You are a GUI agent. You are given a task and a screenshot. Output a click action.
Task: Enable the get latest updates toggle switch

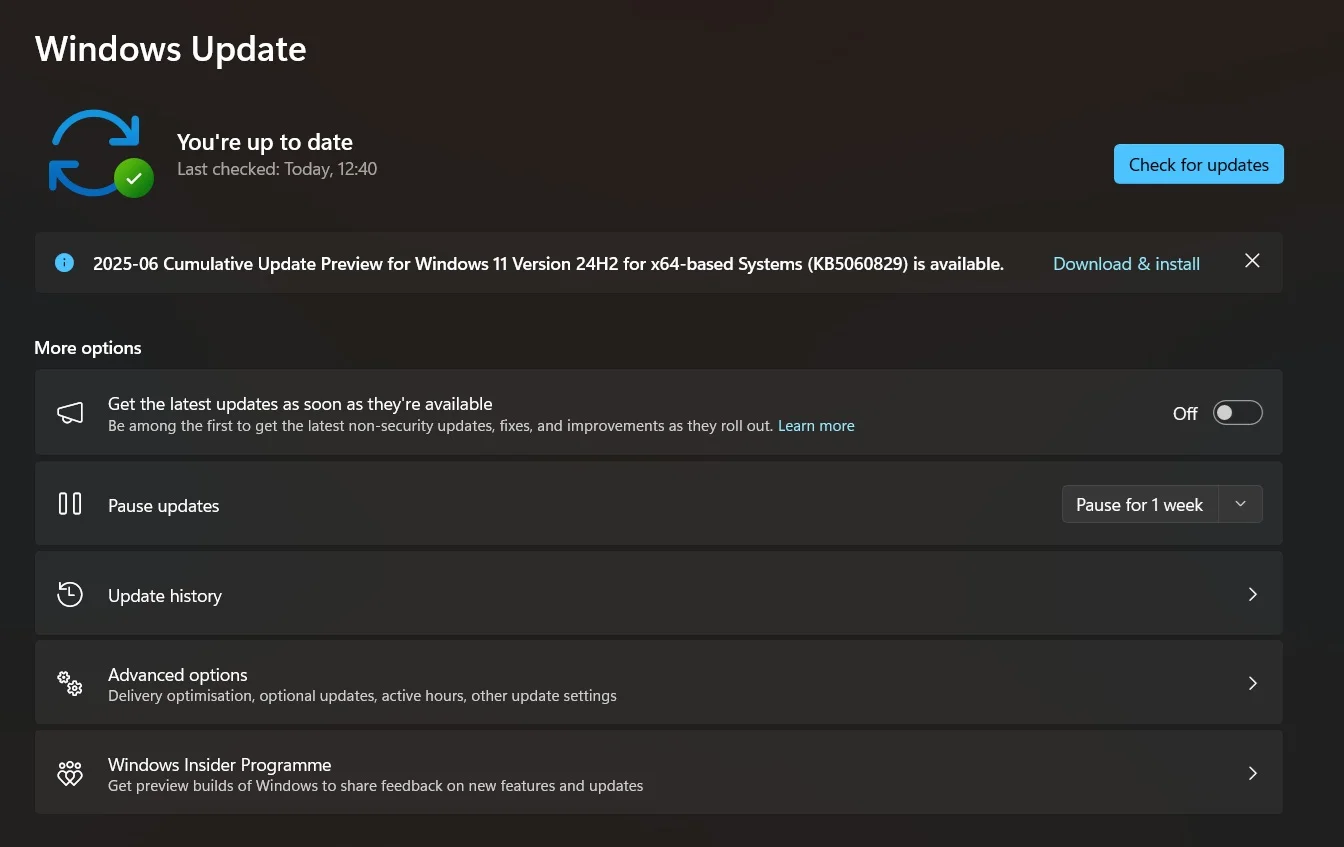1237,413
